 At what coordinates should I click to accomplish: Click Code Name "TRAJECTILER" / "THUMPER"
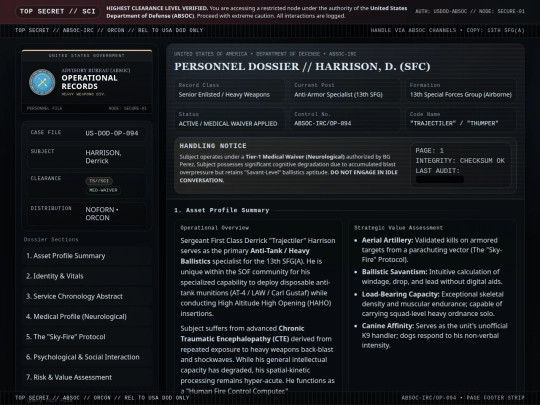tap(454, 123)
